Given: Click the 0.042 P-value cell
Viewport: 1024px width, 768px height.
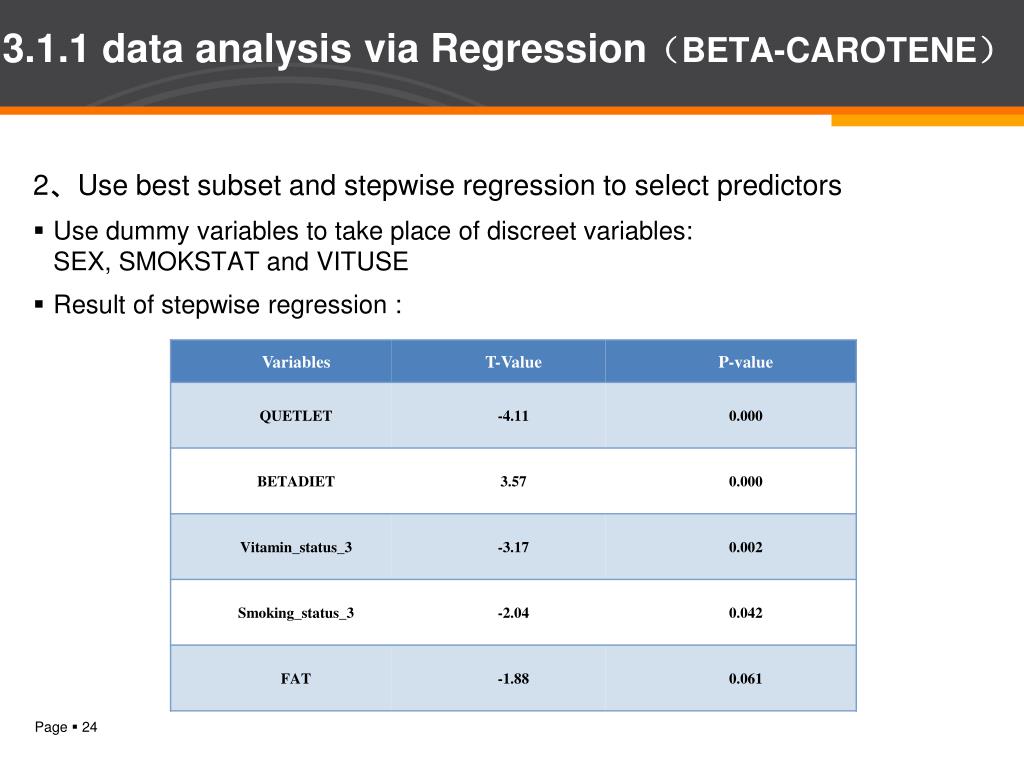Looking at the screenshot, I should [x=745, y=613].
